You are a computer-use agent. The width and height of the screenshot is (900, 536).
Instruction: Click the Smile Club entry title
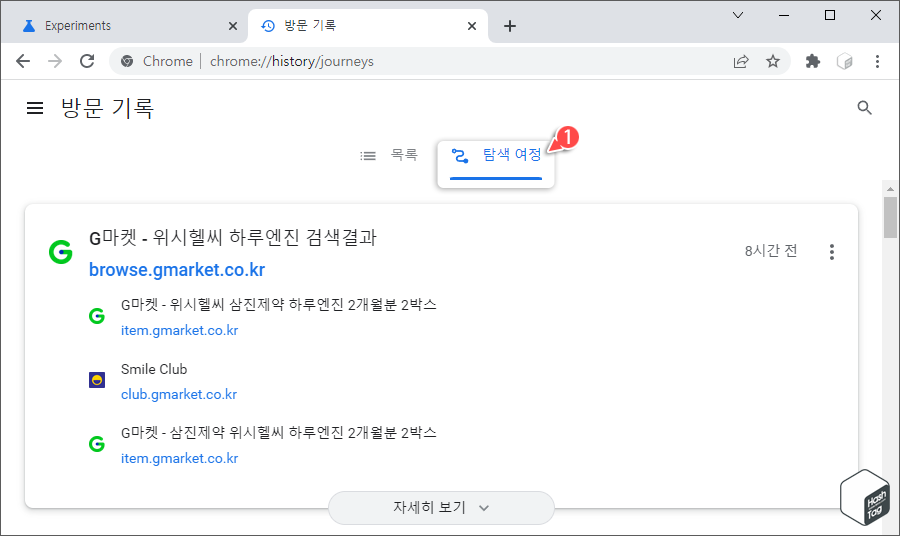pos(154,370)
